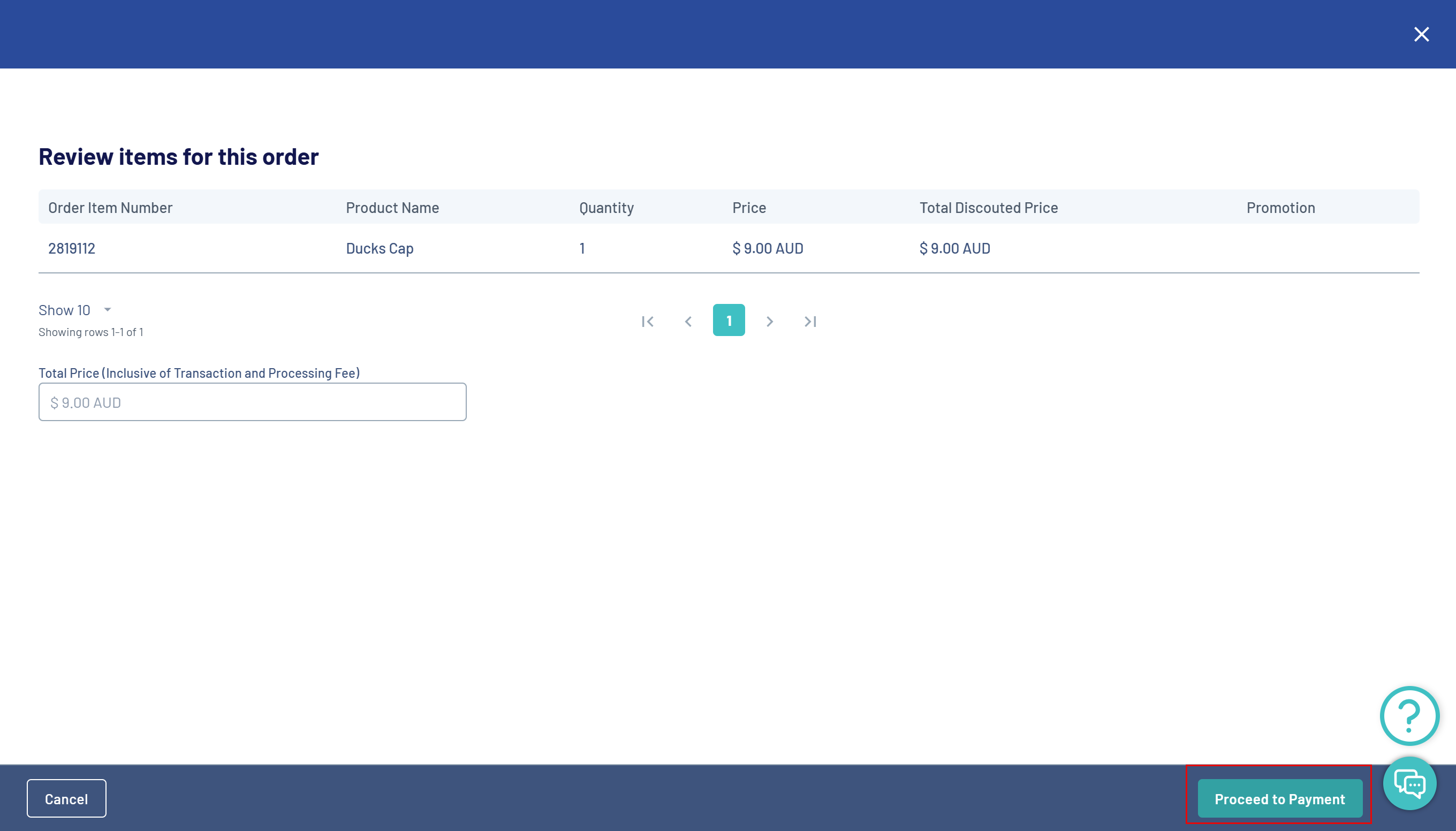Image resolution: width=1456 pixels, height=831 pixels.
Task: Select the Ducks Cap order row
Action: 380,248
